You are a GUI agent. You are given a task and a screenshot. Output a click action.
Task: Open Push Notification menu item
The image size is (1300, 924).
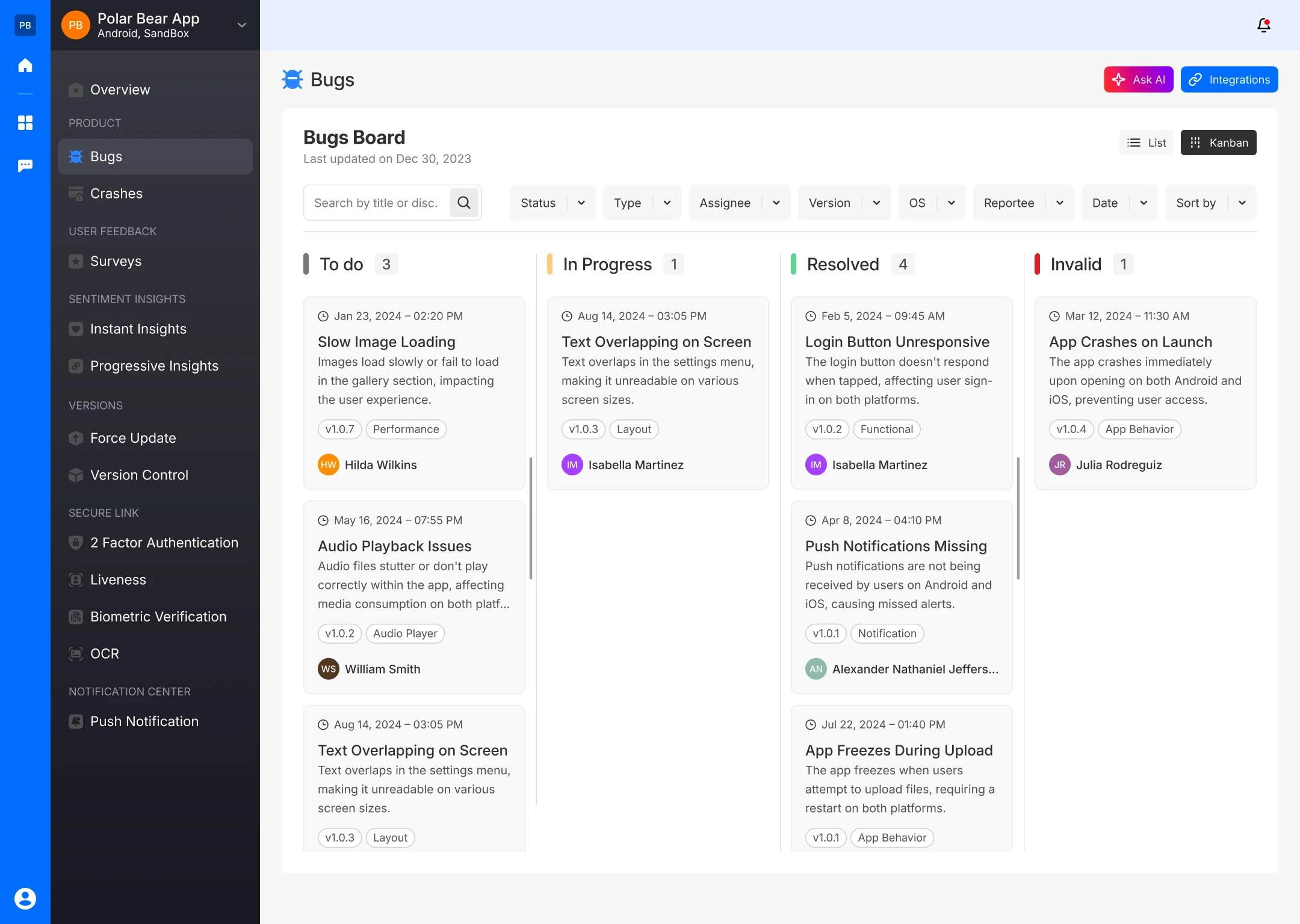pyautogui.click(x=144, y=721)
